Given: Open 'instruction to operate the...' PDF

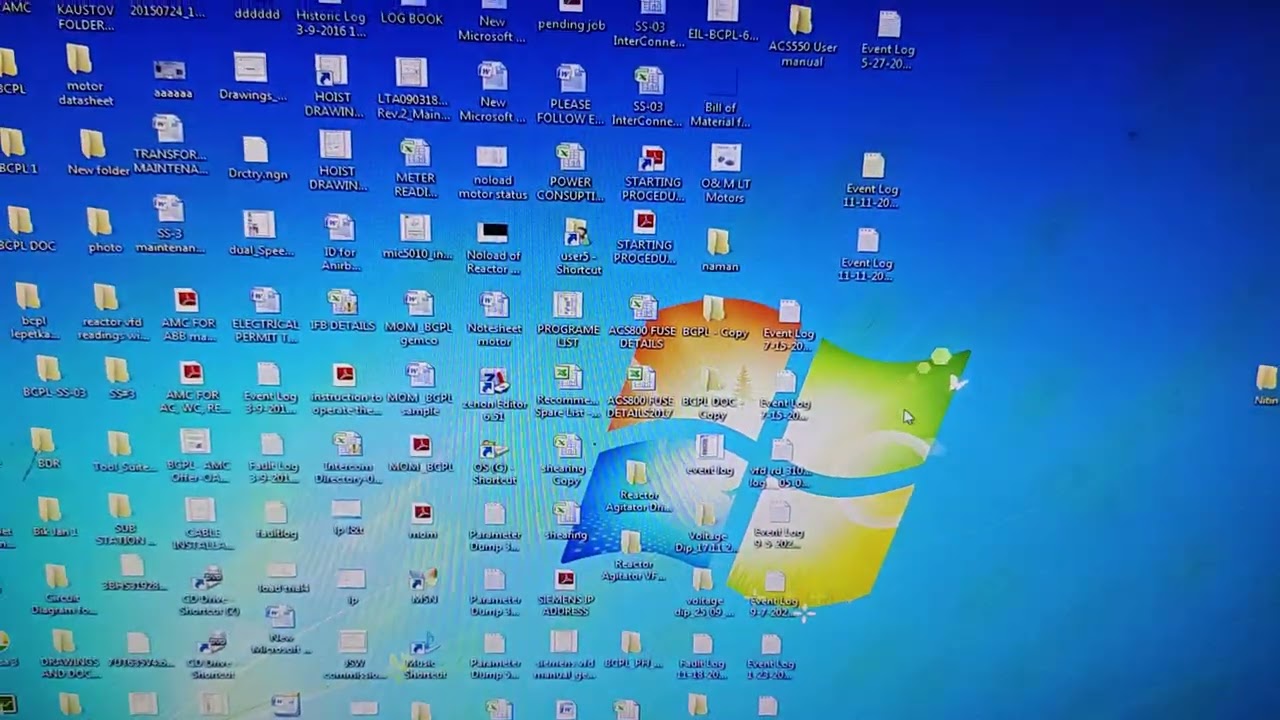Looking at the screenshot, I should pyautogui.click(x=346, y=390).
